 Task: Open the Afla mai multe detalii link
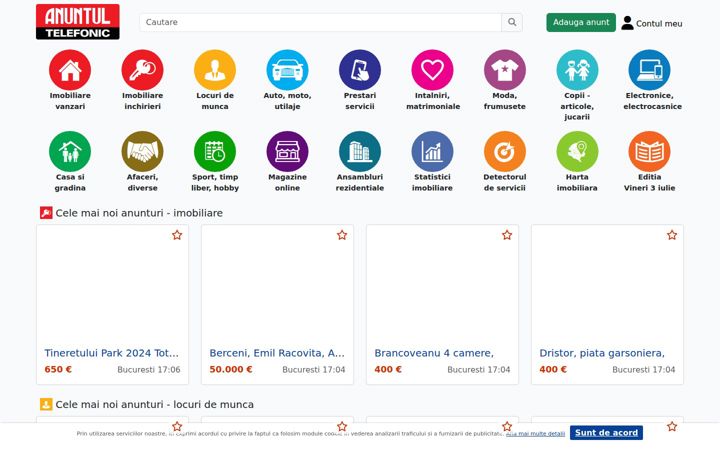point(535,433)
